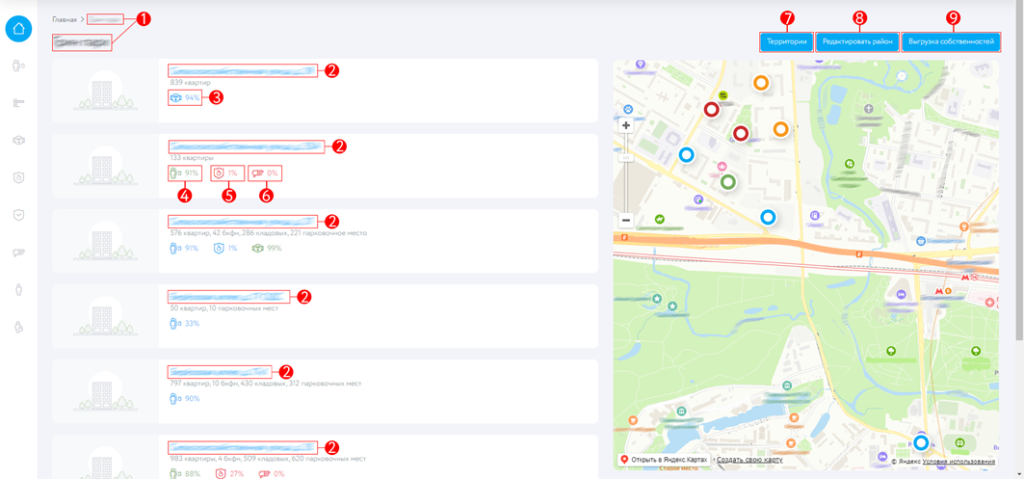
Task: Select the green ring marker on map
Action: point(728,181)
